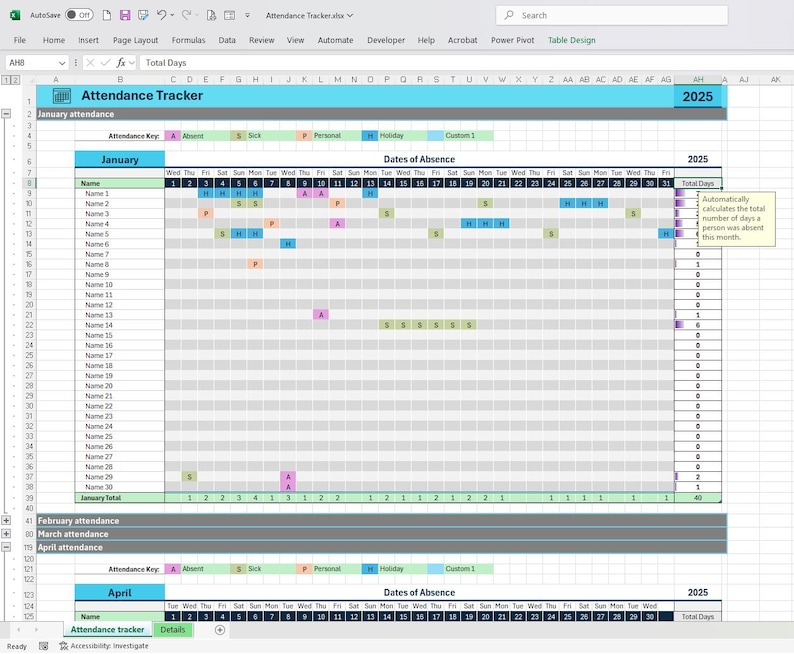This screenshot has height=654, width=794.
Task: Click the green Sick swatch in January key
Action: click(239, 136)
